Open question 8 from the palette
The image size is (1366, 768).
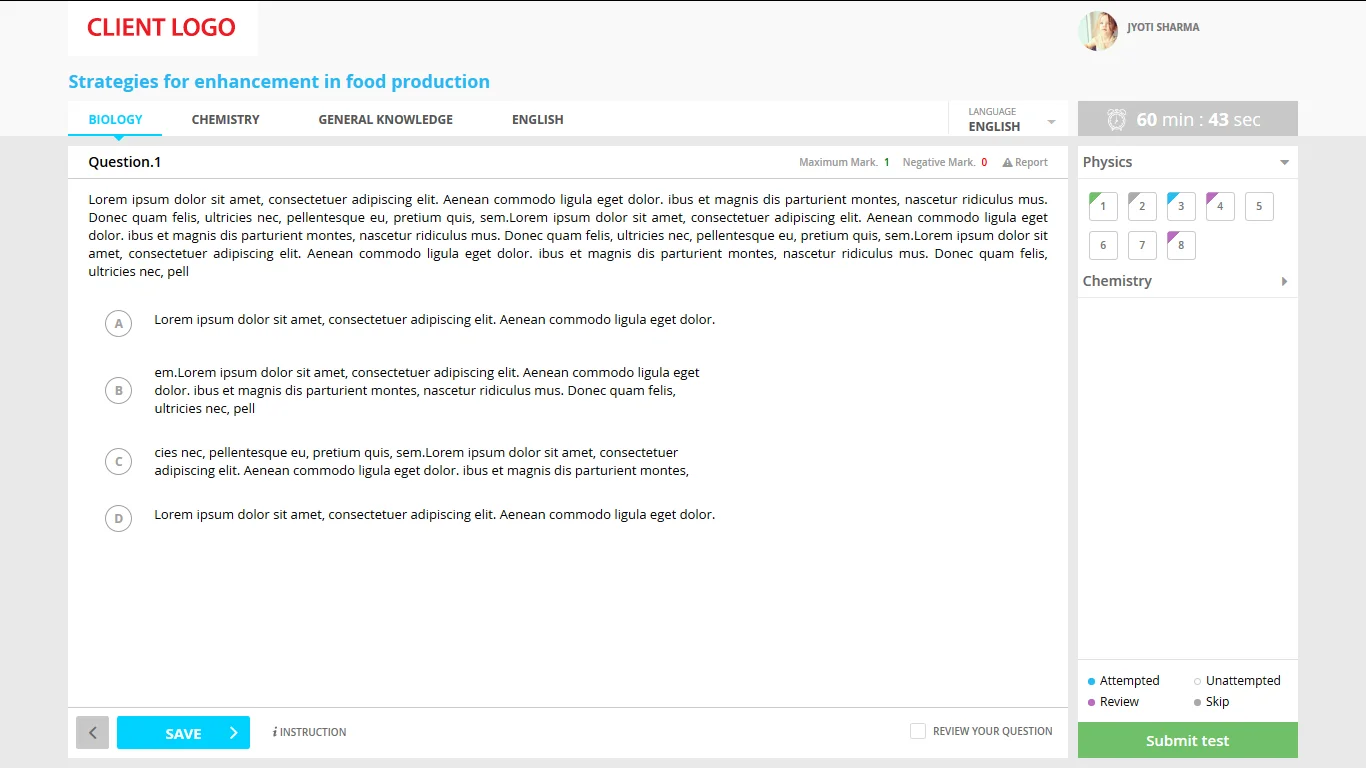click(x=1180, y=244)
